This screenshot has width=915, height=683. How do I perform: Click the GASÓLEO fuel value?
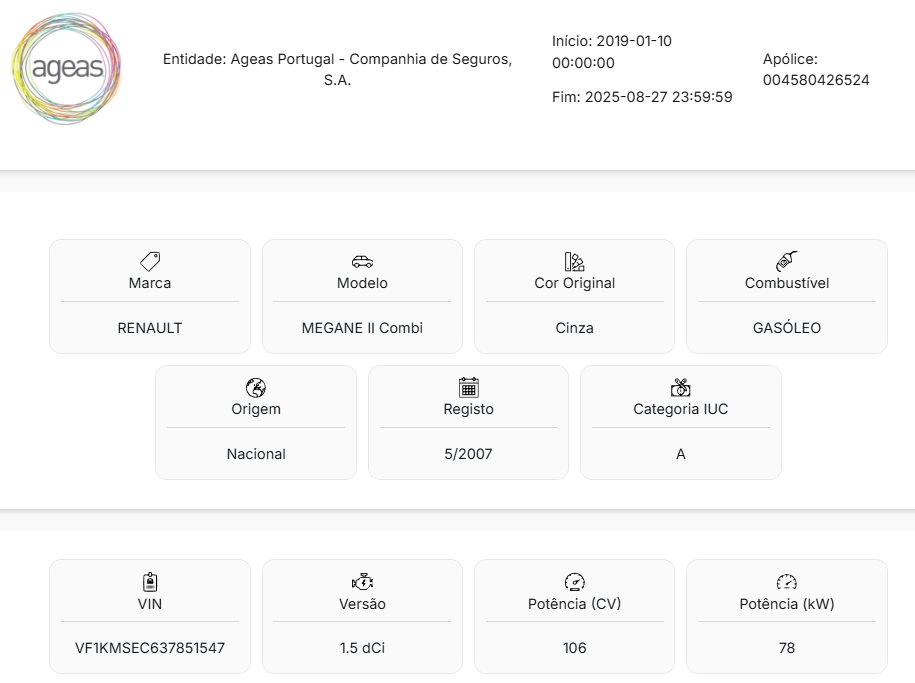pyautogui.click(x=787, y=328)
